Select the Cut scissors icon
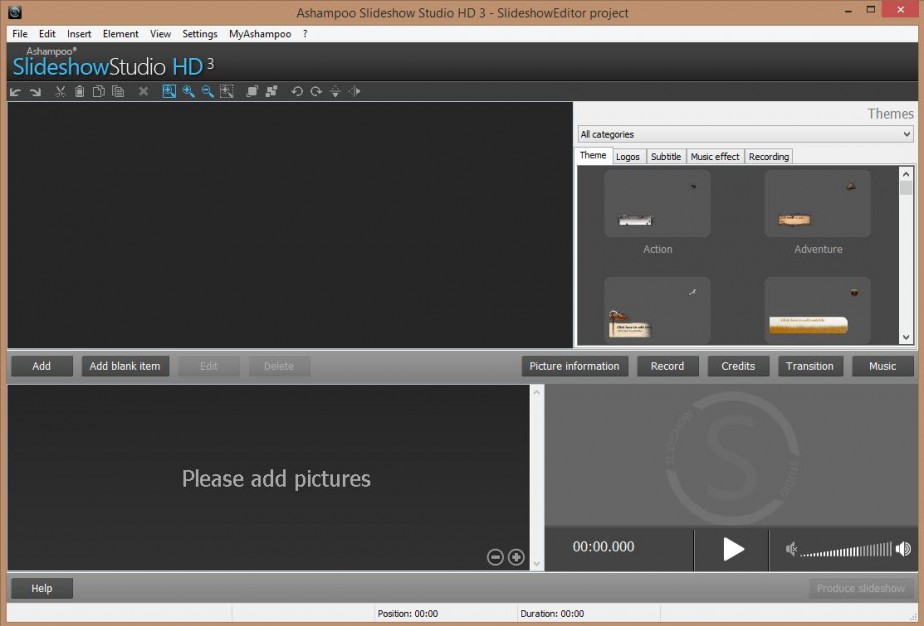The height and width of the screenshot is (626, 924). click(60, 91)
